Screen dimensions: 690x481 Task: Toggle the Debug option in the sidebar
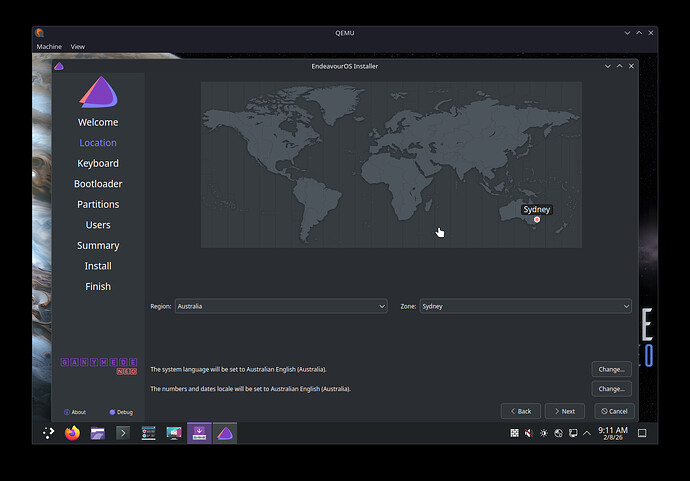coord(121,411)
